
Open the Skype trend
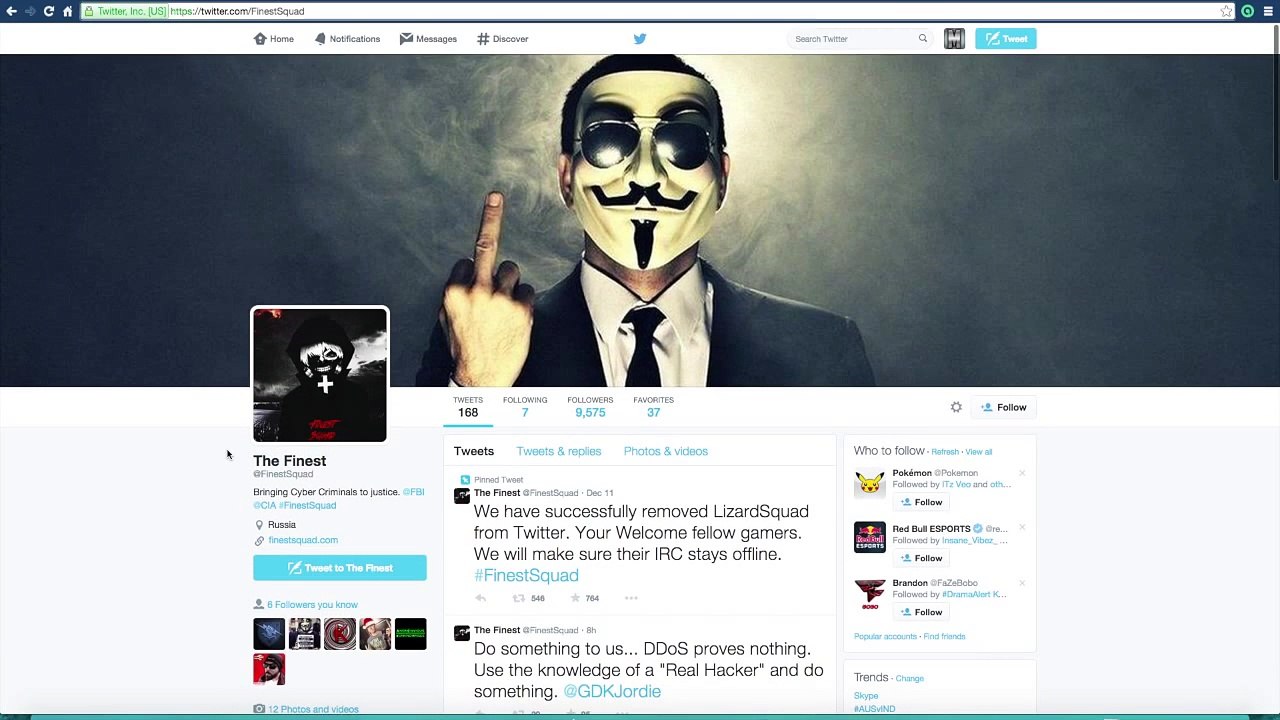point(866,696)
